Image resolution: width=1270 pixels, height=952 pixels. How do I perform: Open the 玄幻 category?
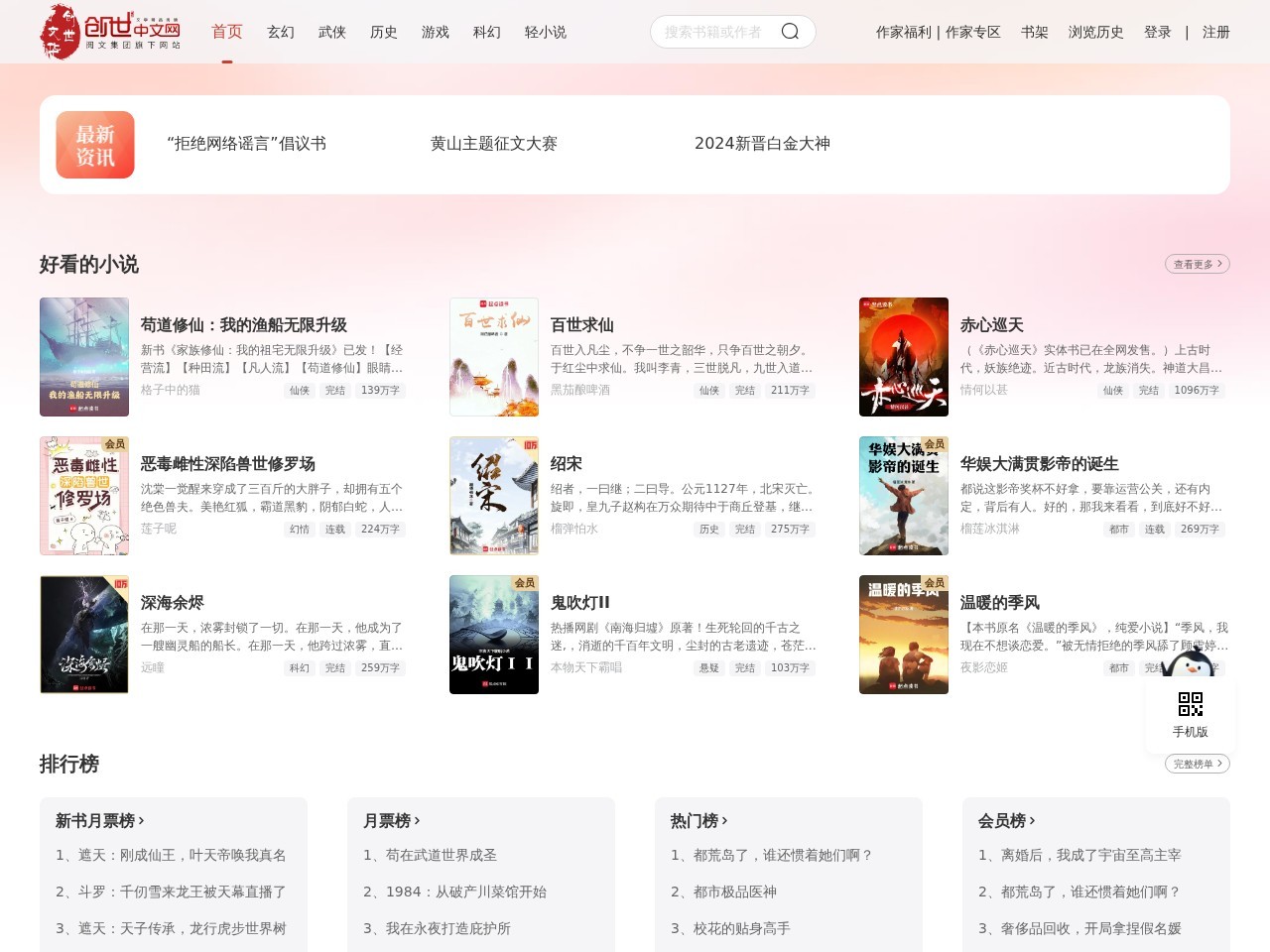click(281, 32)
